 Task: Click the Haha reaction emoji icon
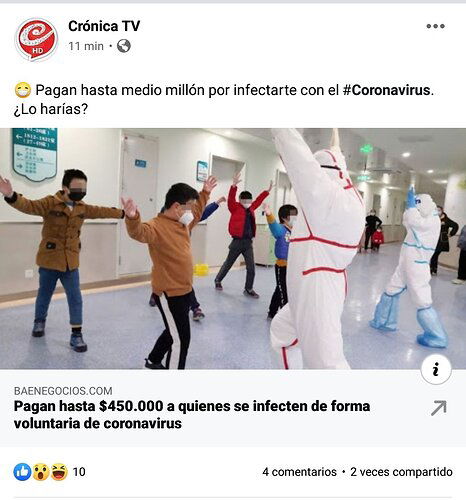click(x=59, y=472)
